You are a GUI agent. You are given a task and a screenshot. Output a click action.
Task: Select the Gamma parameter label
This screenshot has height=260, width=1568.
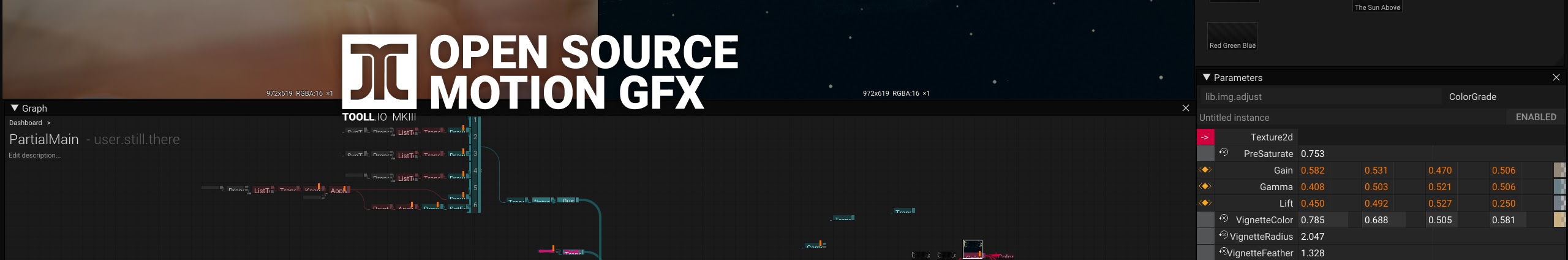[1276, 187]
